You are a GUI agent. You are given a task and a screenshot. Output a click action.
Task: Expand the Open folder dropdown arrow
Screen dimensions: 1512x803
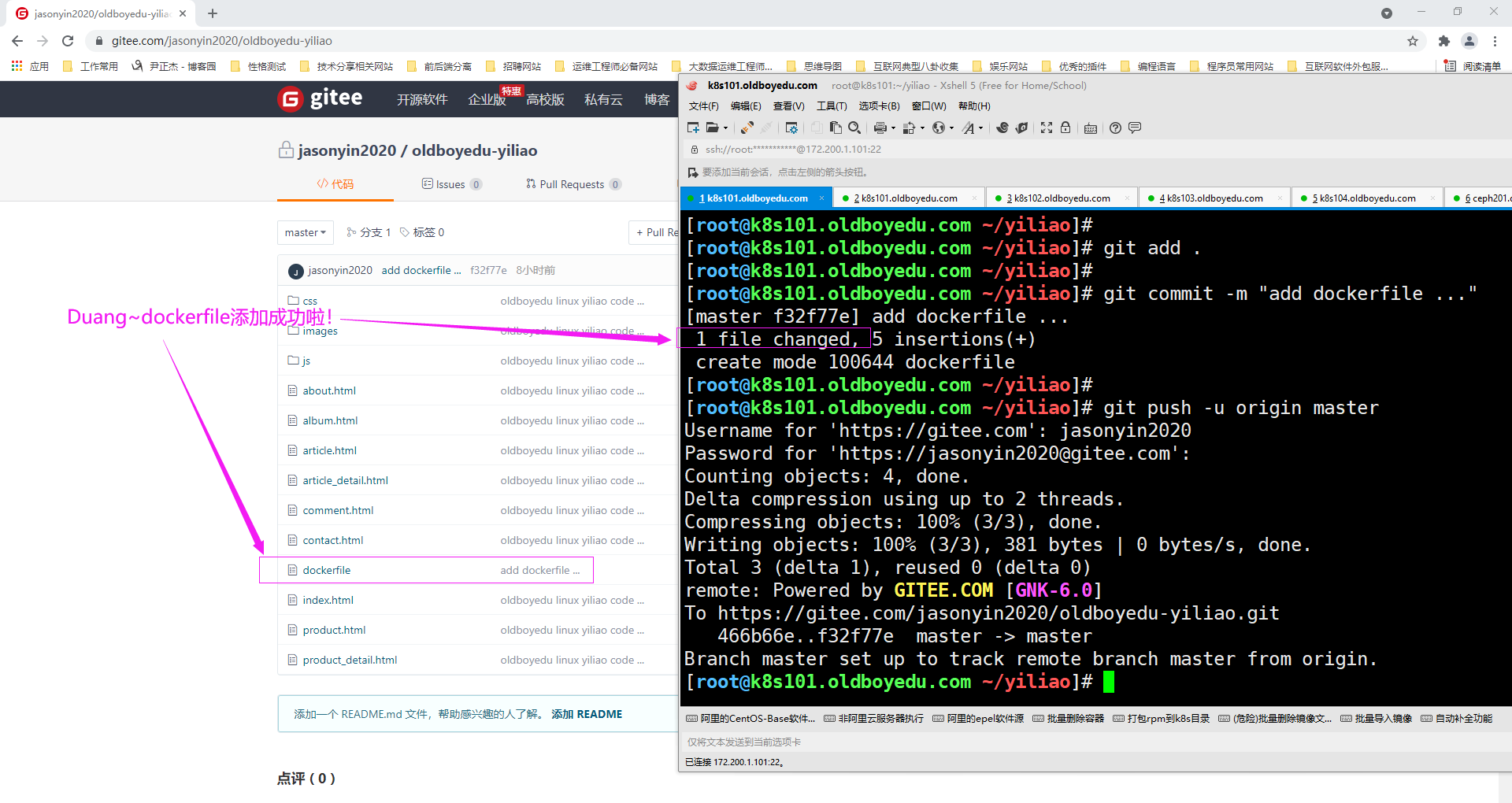point(725,128)
